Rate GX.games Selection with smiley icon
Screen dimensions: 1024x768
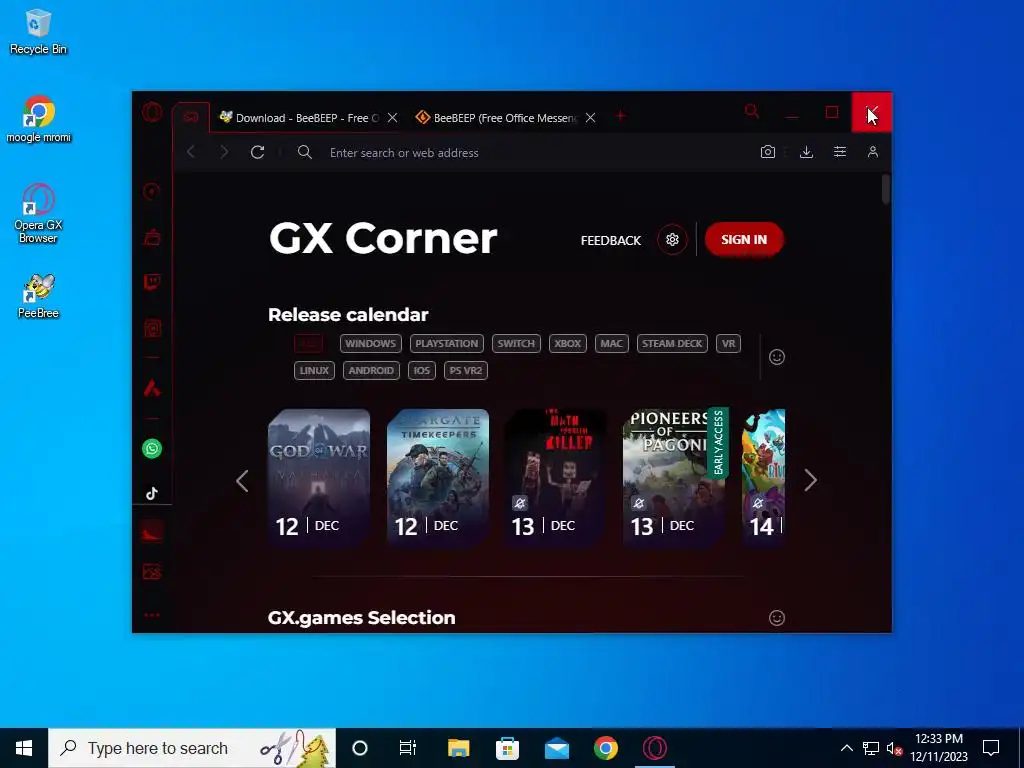[x=776, y=618]
